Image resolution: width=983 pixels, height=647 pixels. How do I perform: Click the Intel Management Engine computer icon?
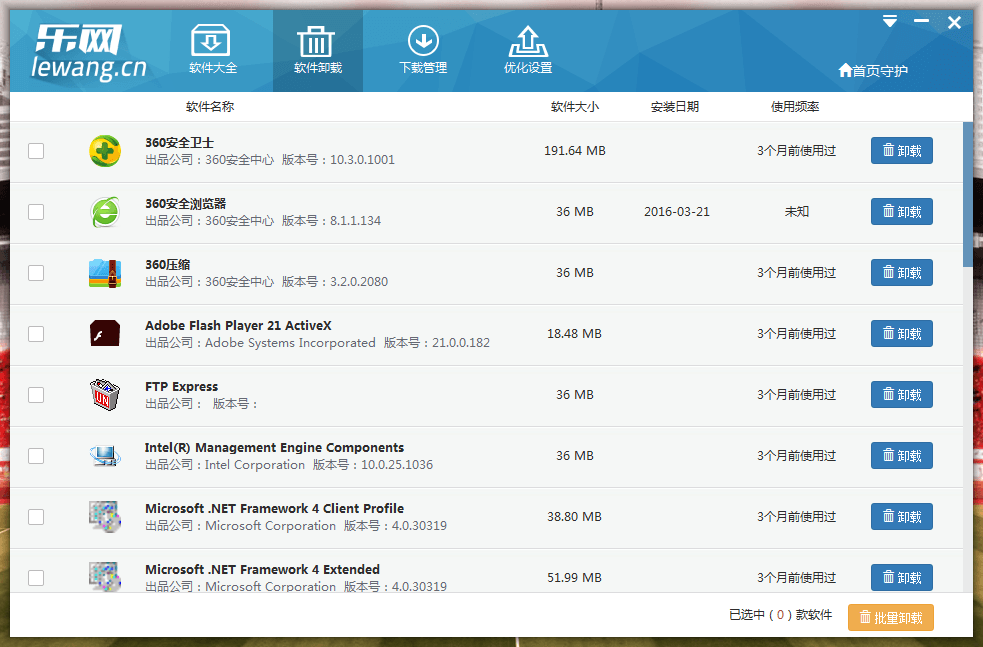point(105,456)
